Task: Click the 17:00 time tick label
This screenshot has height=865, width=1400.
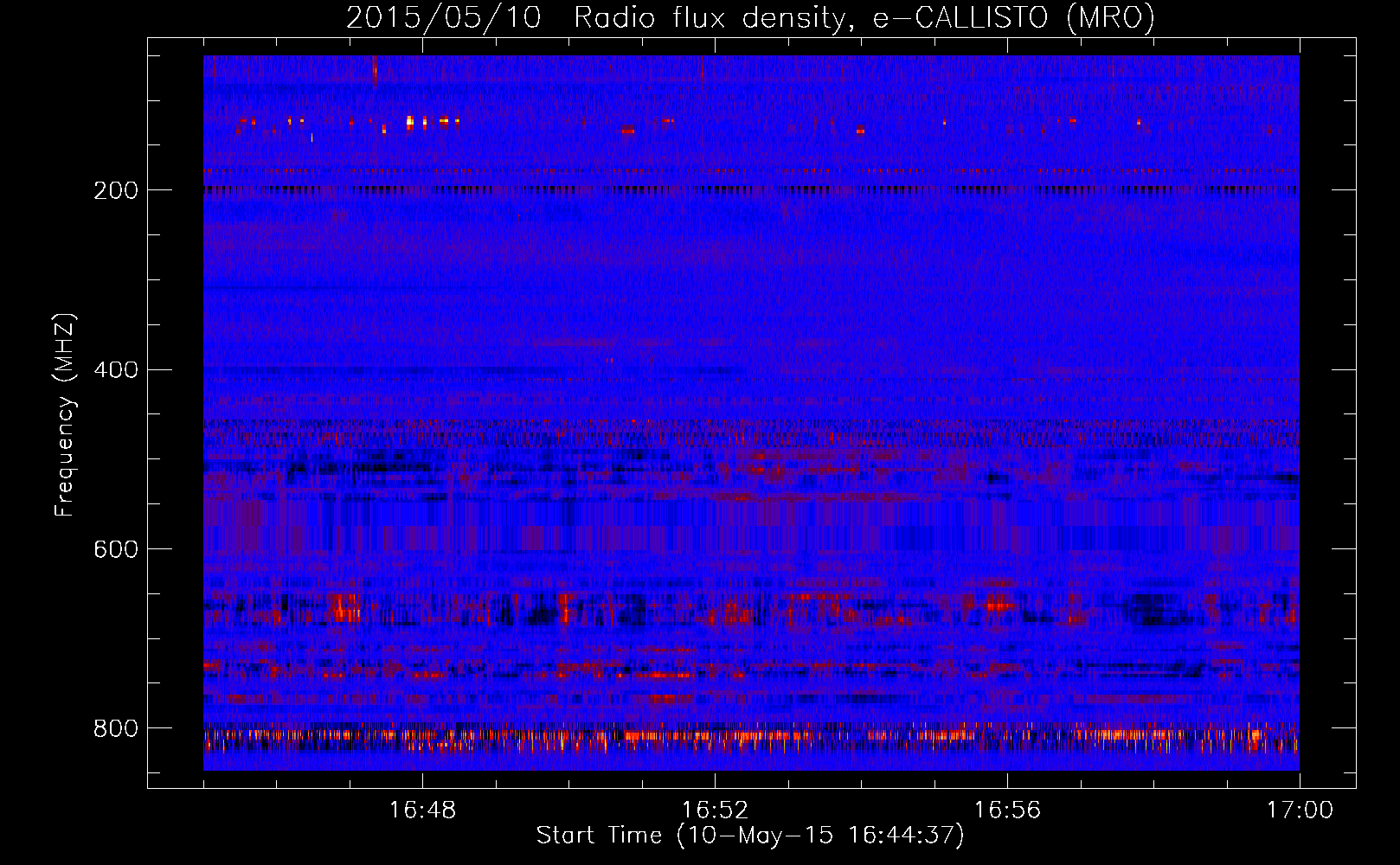Action: pos(1300,811)
